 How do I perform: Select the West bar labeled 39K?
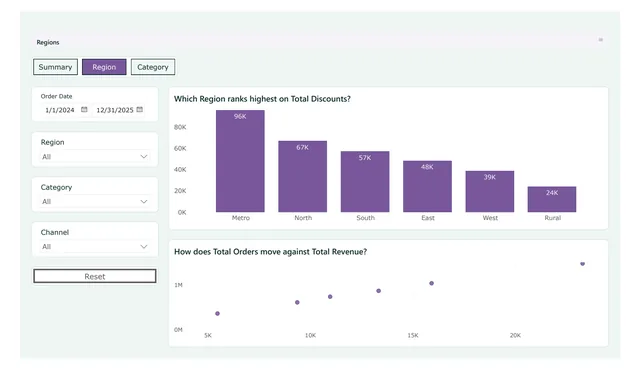tap(490, 192)
